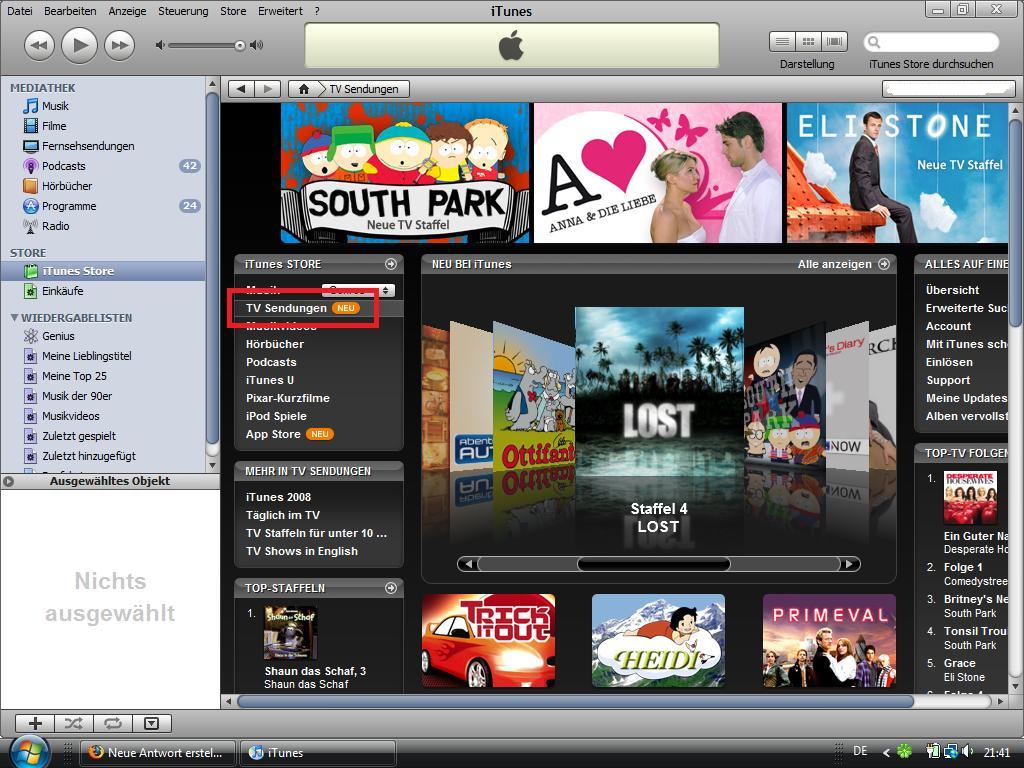
Task: Click the play button
Action: 80,45
